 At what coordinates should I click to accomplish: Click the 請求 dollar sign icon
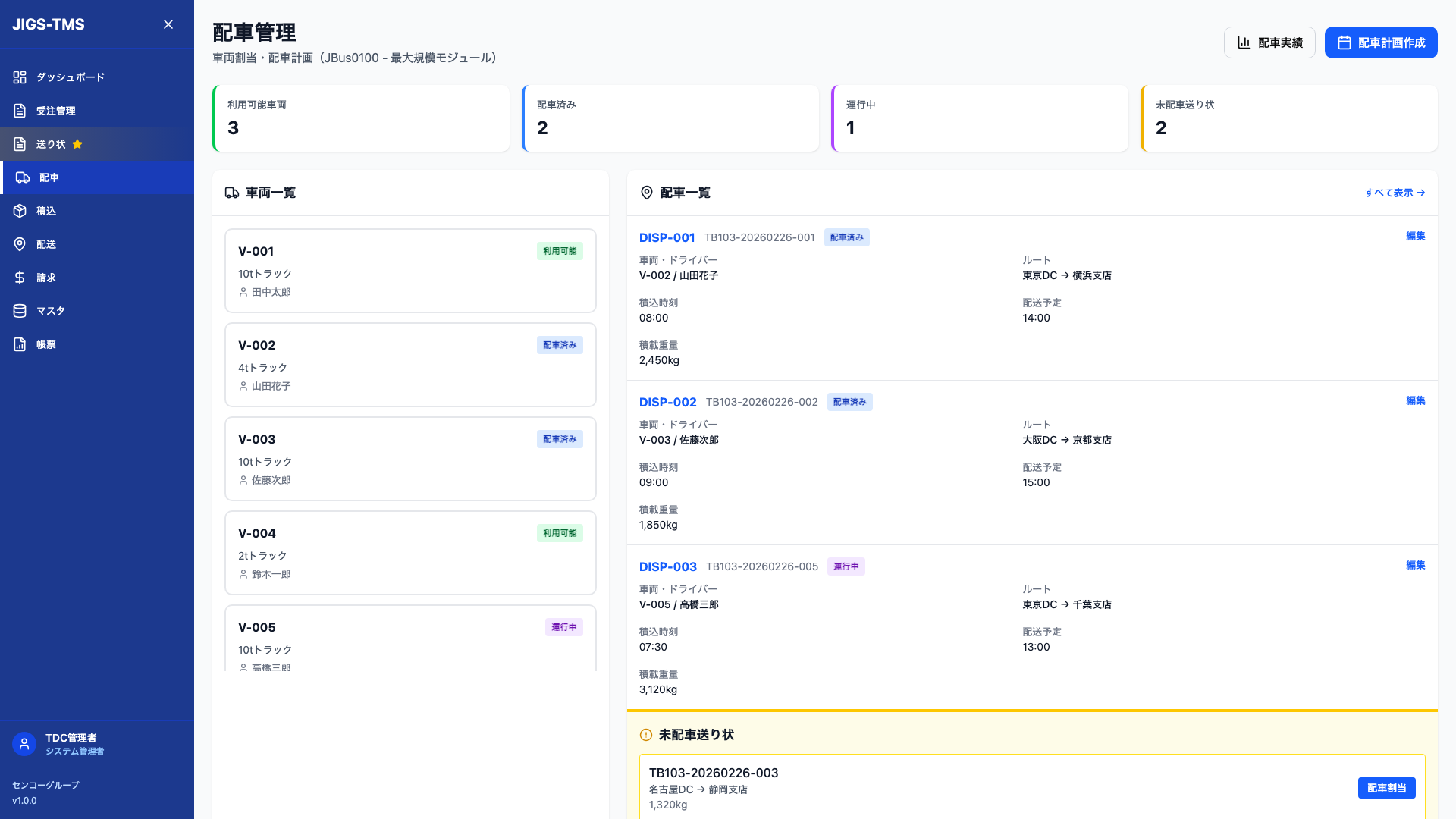[x=20, y=278]
